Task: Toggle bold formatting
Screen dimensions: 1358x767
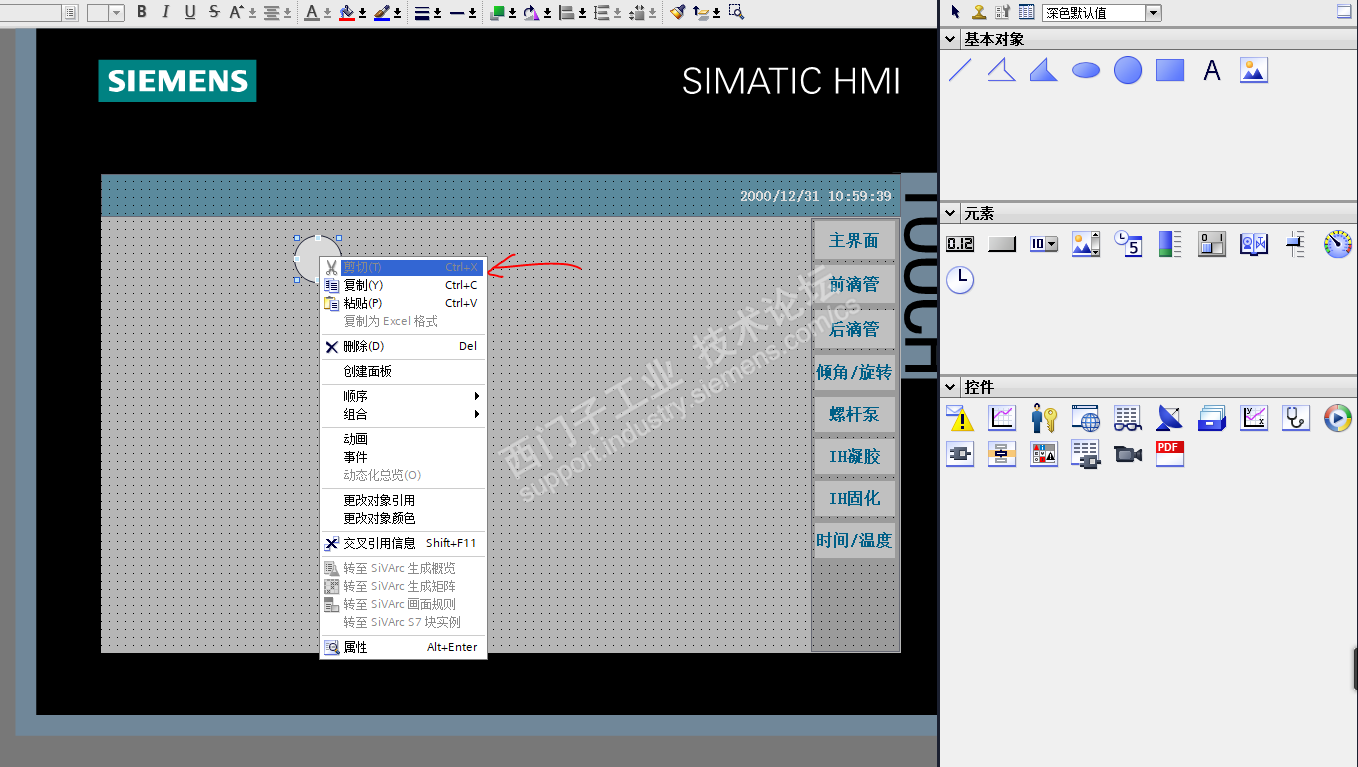Action: pos(141,12)
